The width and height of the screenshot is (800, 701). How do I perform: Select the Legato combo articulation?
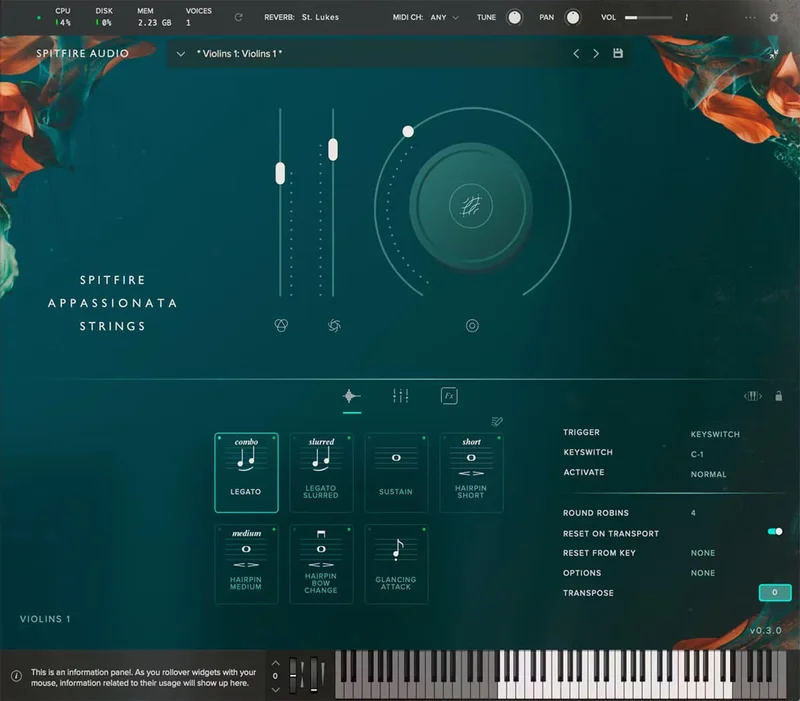point(246,472)
